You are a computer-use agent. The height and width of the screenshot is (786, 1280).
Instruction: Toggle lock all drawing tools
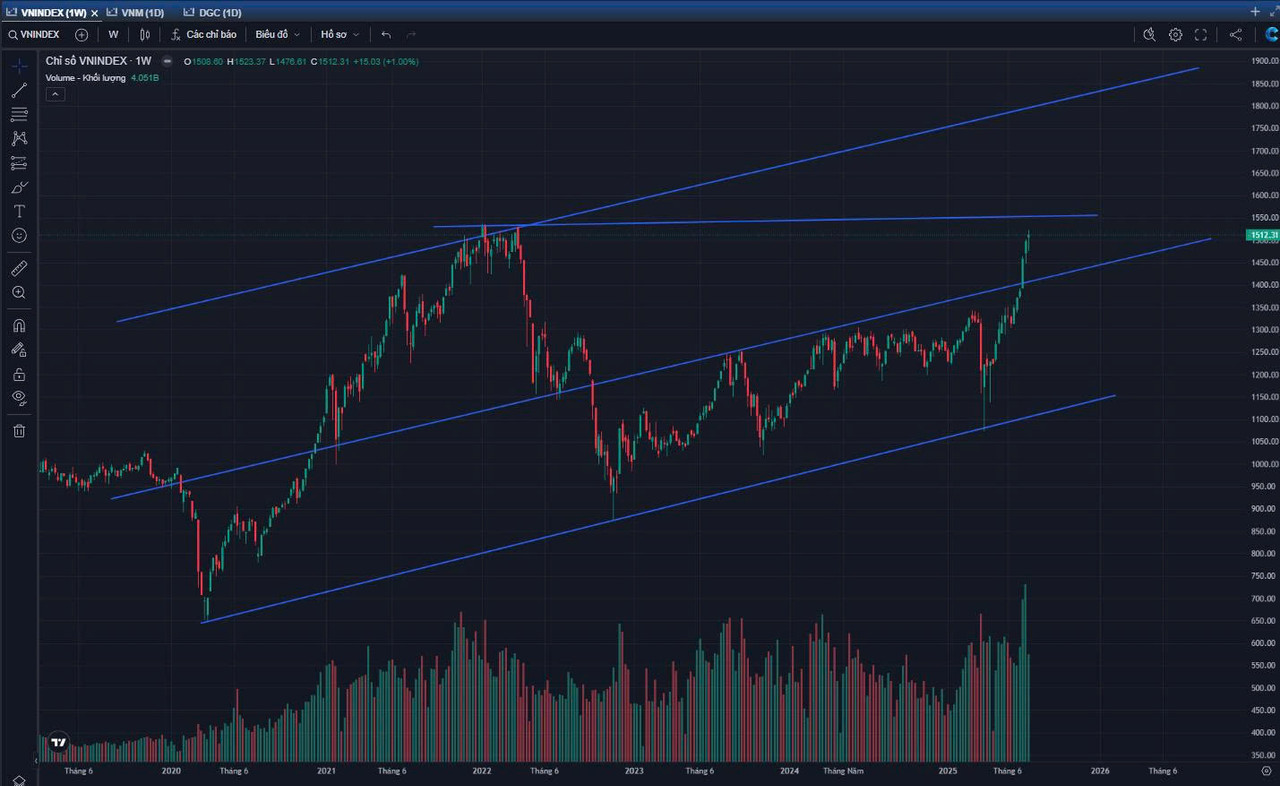(x=19, y=374)
